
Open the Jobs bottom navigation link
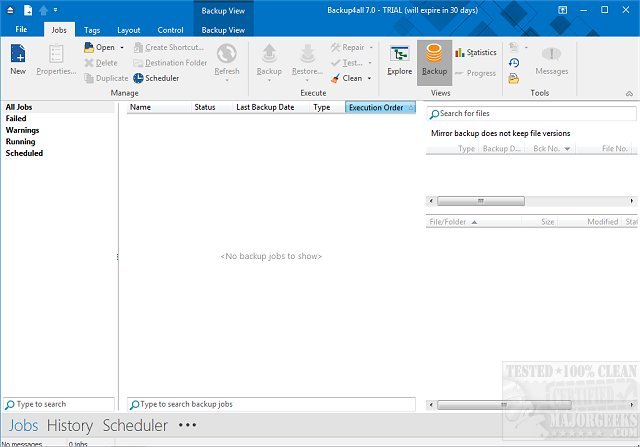tap(23, 425)
